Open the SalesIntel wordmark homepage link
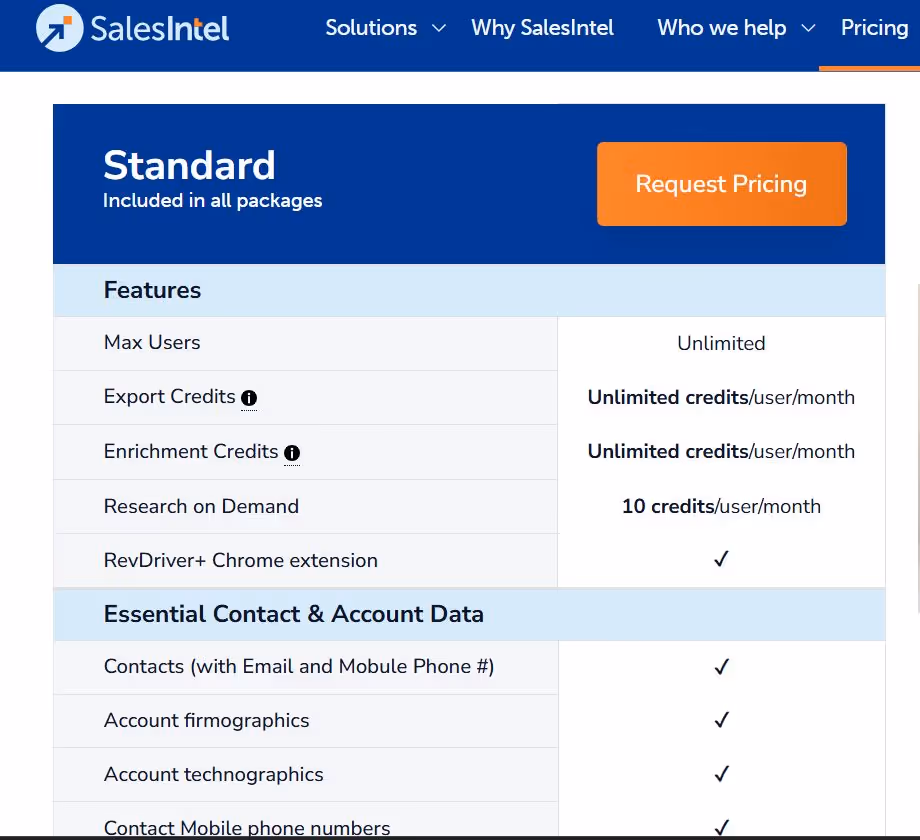This screenshot has height=840, width=920. tap(157, 28)
